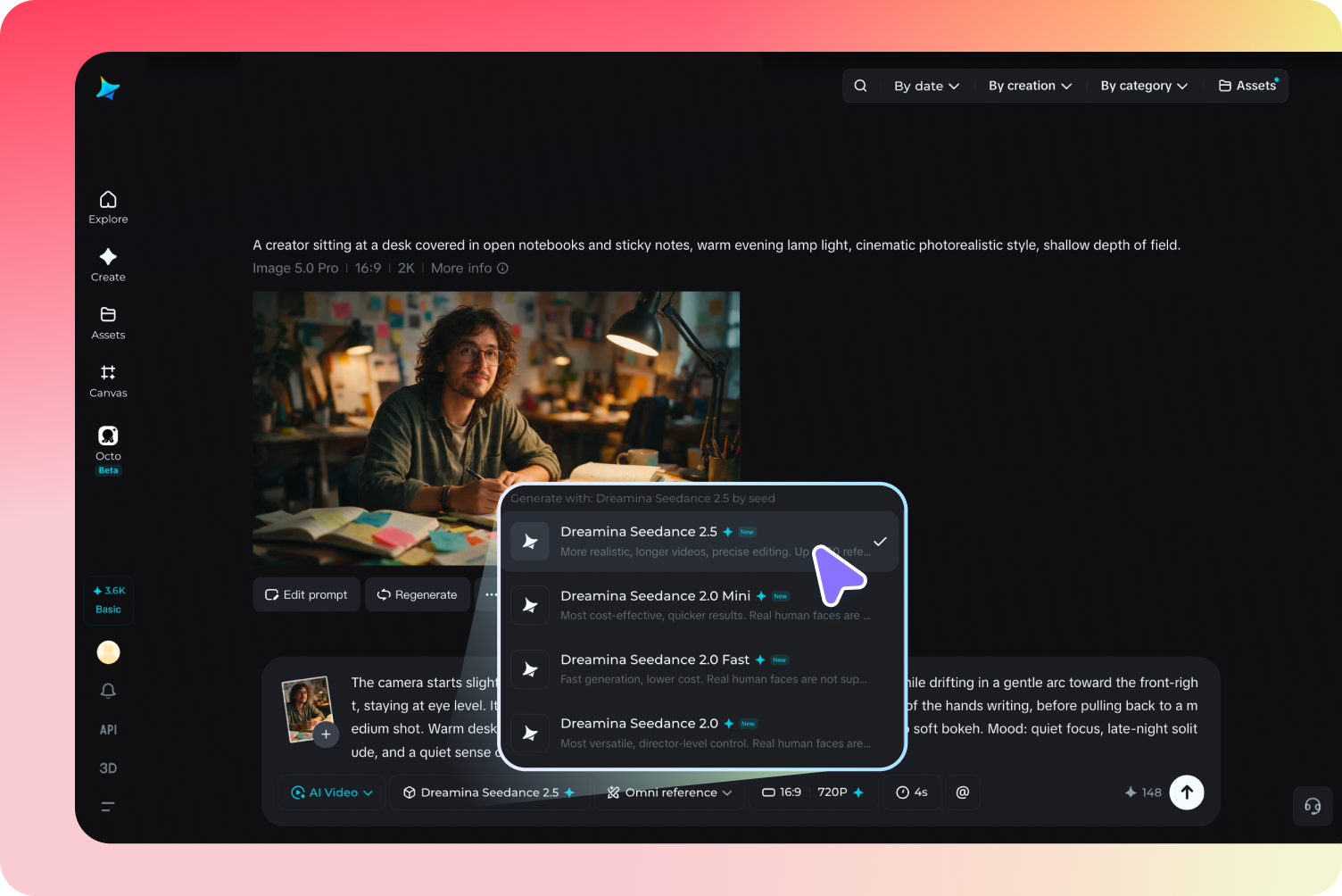
Task: Click the reference image thumbnail in prompt box
Action: point(307,709)
